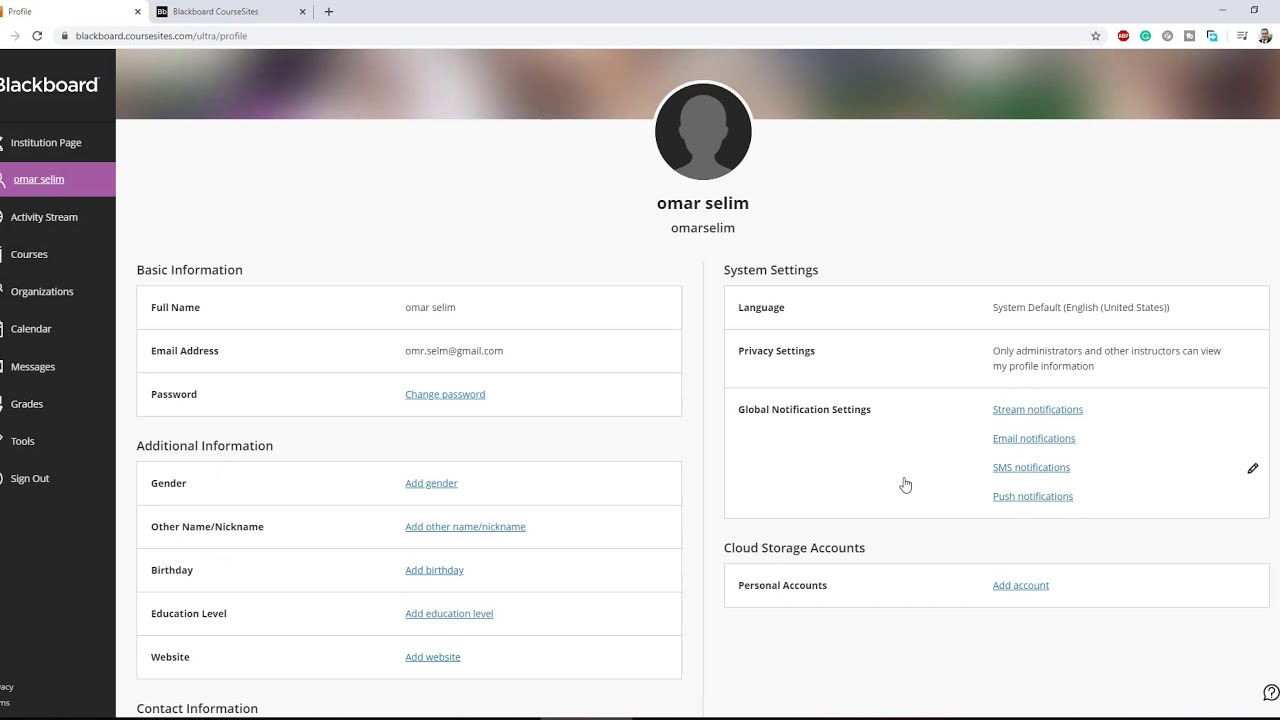This screenshot has width=1280, height=720.
Task: Sign Out of Blackboard
Action: (30, 479)
